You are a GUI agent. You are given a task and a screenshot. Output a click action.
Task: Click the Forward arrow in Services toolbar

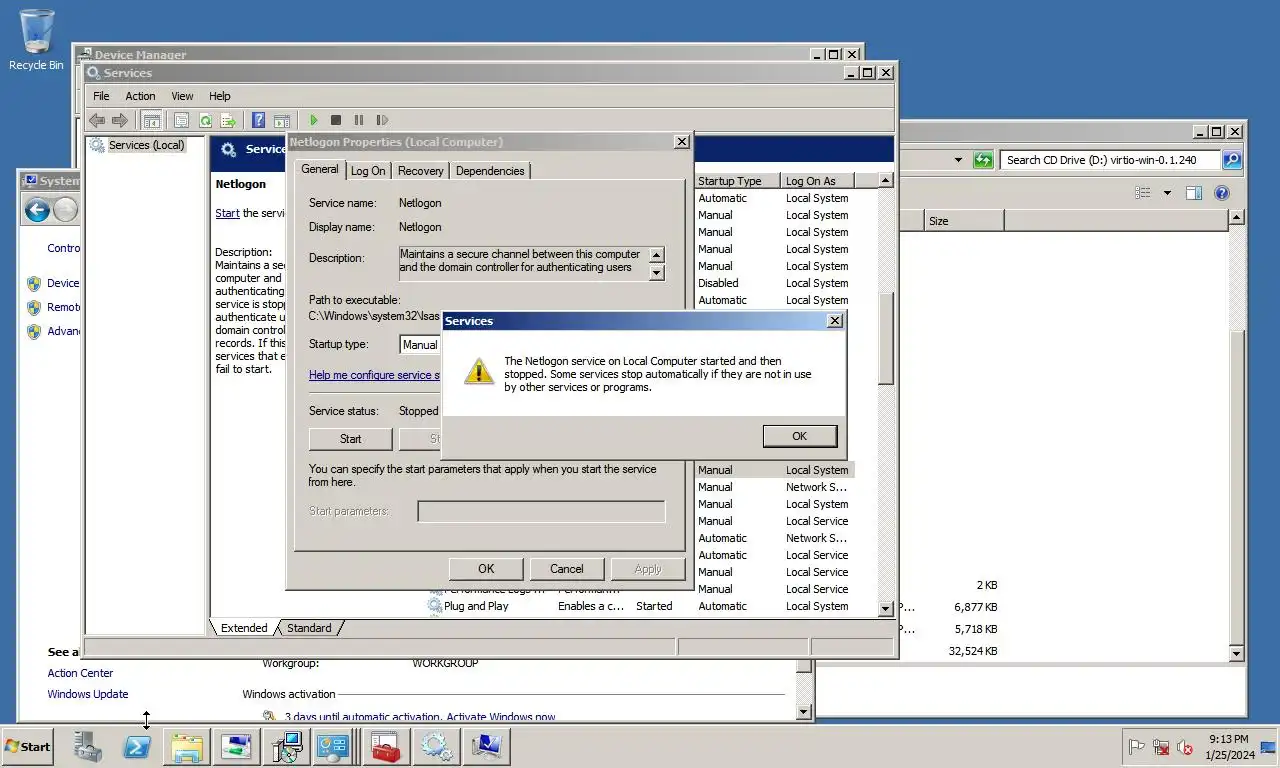[x=120, y=120]
